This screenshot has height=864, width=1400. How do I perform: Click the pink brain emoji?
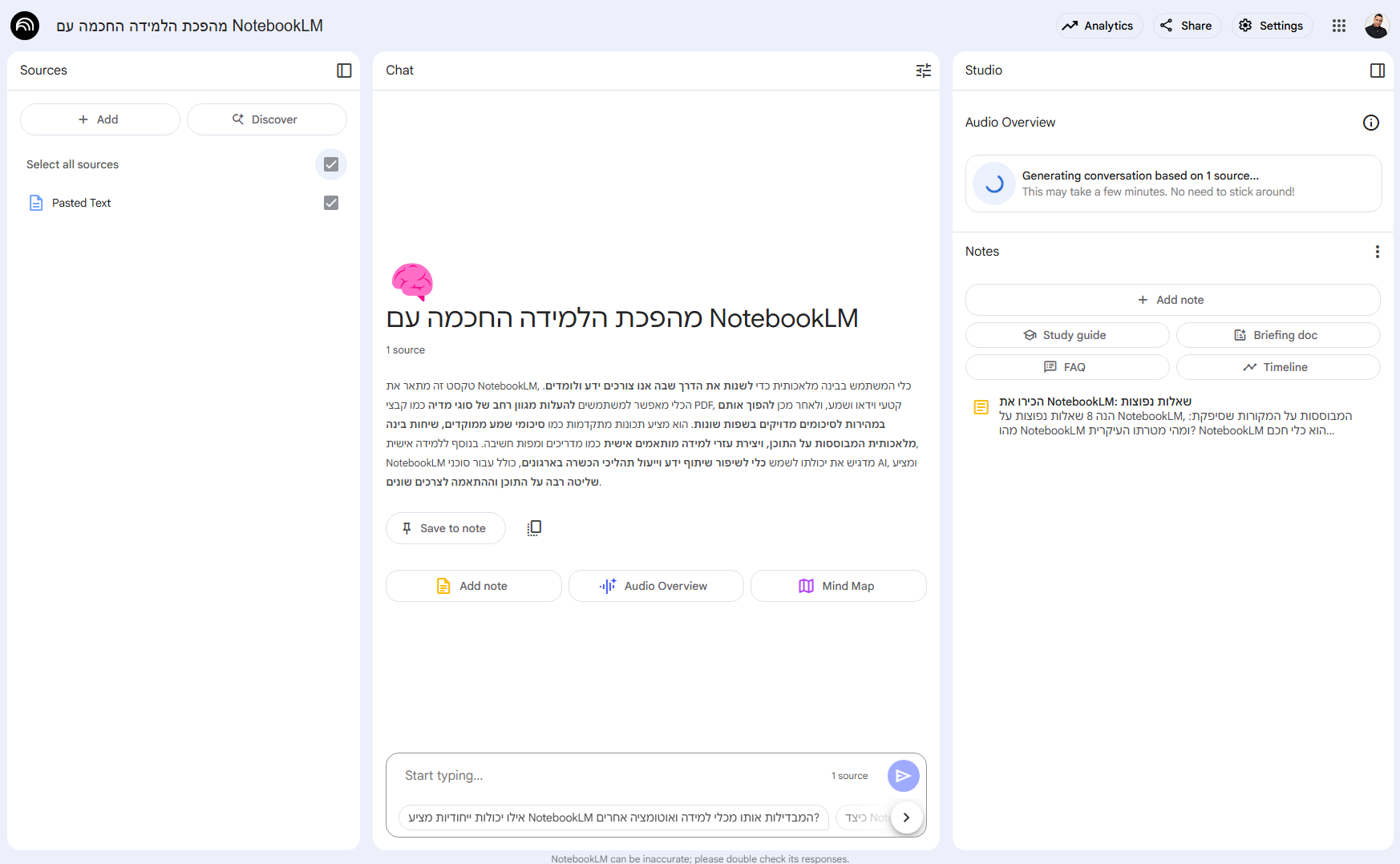(412, 281)
